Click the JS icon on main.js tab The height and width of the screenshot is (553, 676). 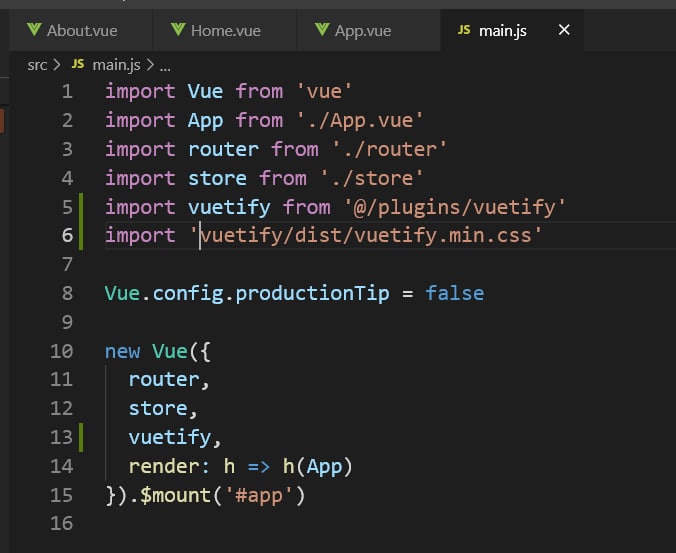click(464, 30)
